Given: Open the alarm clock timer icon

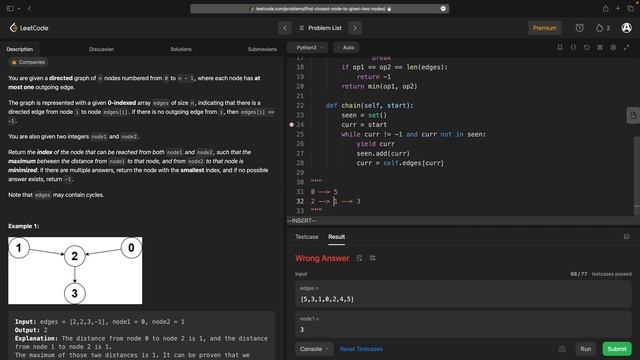Looking at the screenshot, I should 579,28.
